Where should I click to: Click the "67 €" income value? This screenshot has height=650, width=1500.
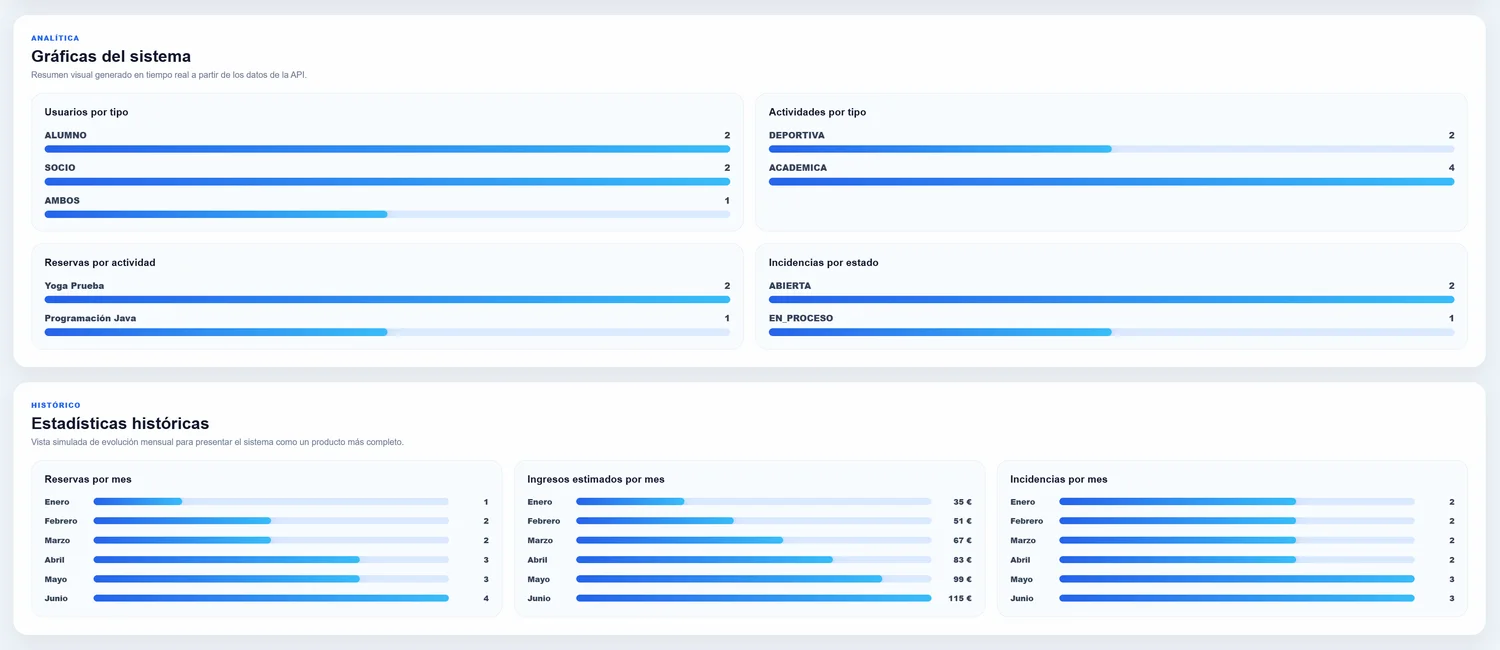click(962, 540)
